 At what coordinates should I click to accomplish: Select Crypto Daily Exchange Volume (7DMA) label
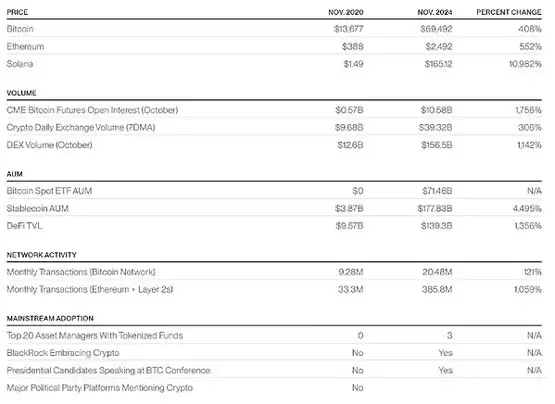click(81, 127)
